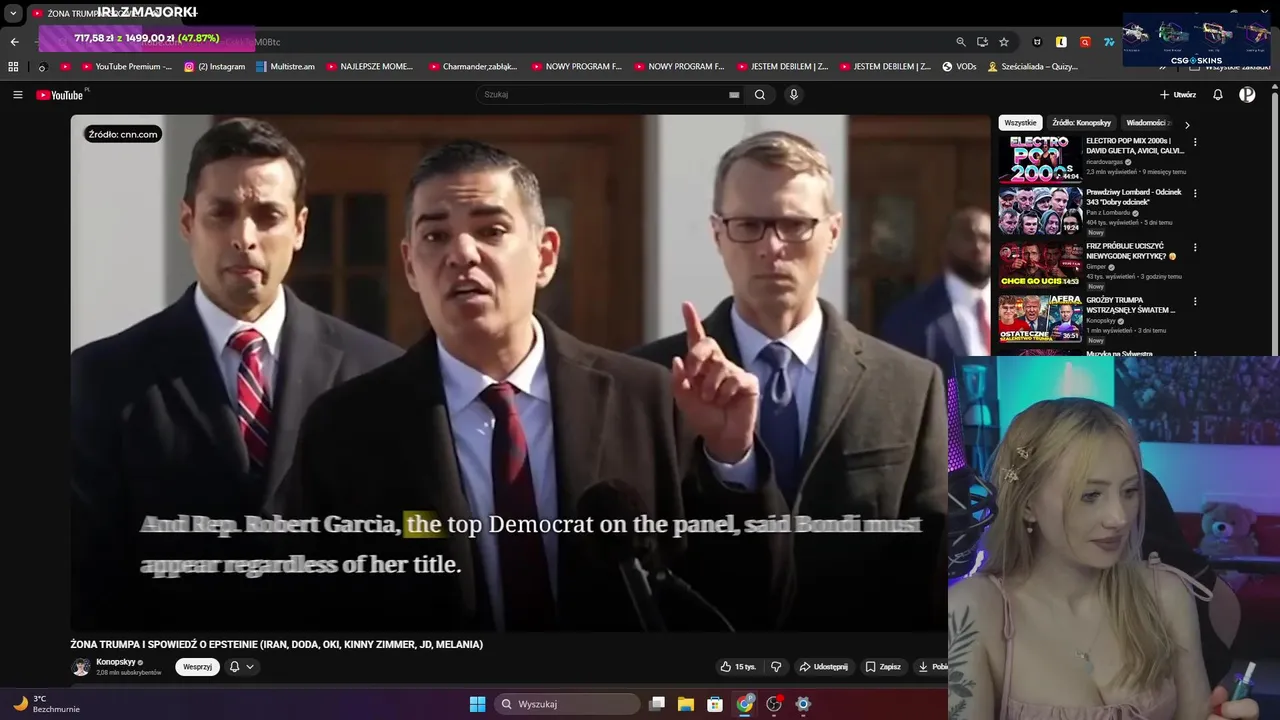Open the weather widget showing 3°C
This screenshot has height=720, width=1280.
pos(45,704)
